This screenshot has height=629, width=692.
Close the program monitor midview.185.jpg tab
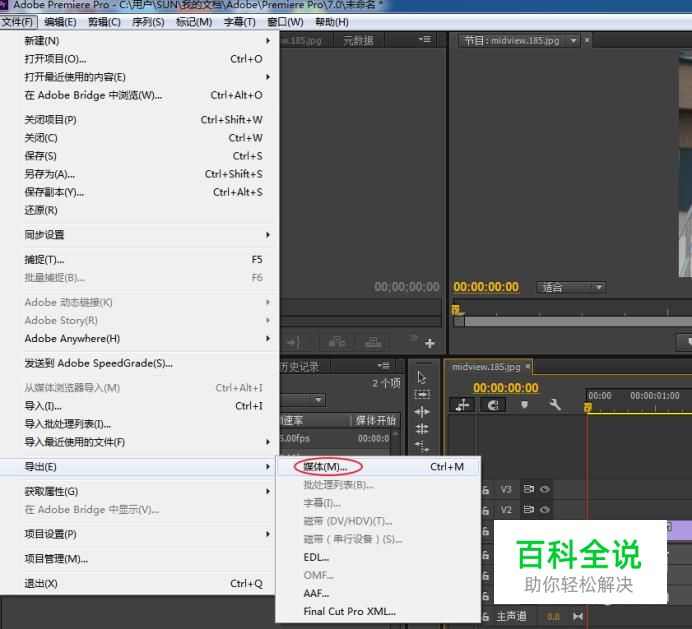587,40
